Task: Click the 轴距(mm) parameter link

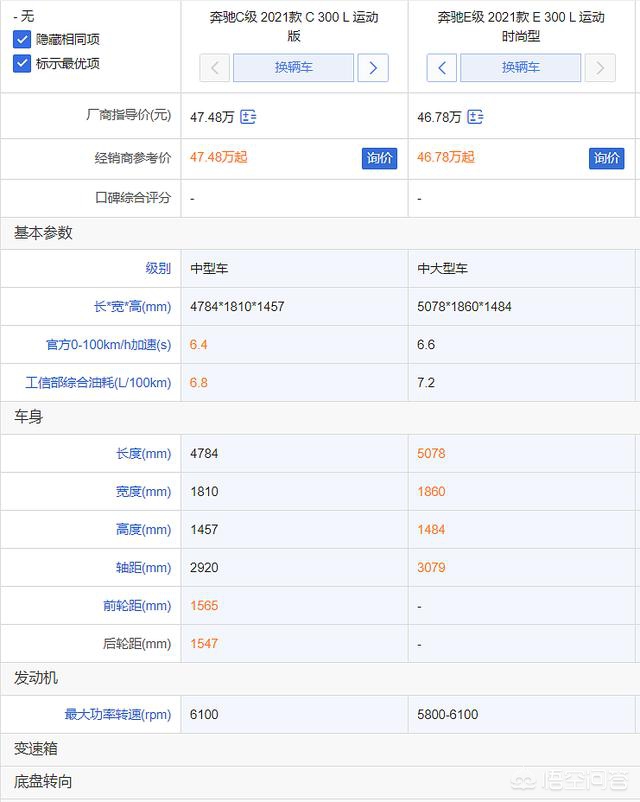Action: point(143,568)
